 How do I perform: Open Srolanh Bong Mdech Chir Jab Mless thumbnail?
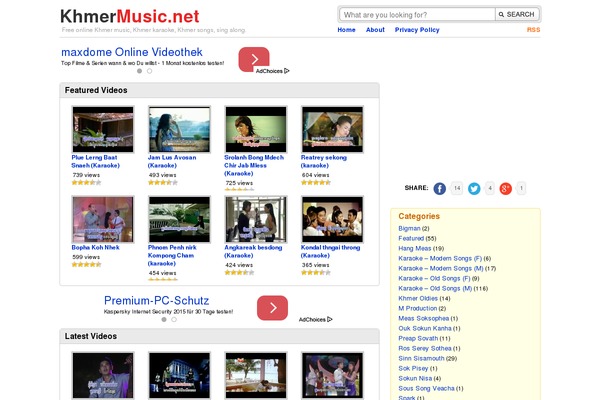(x=256, y=129)
